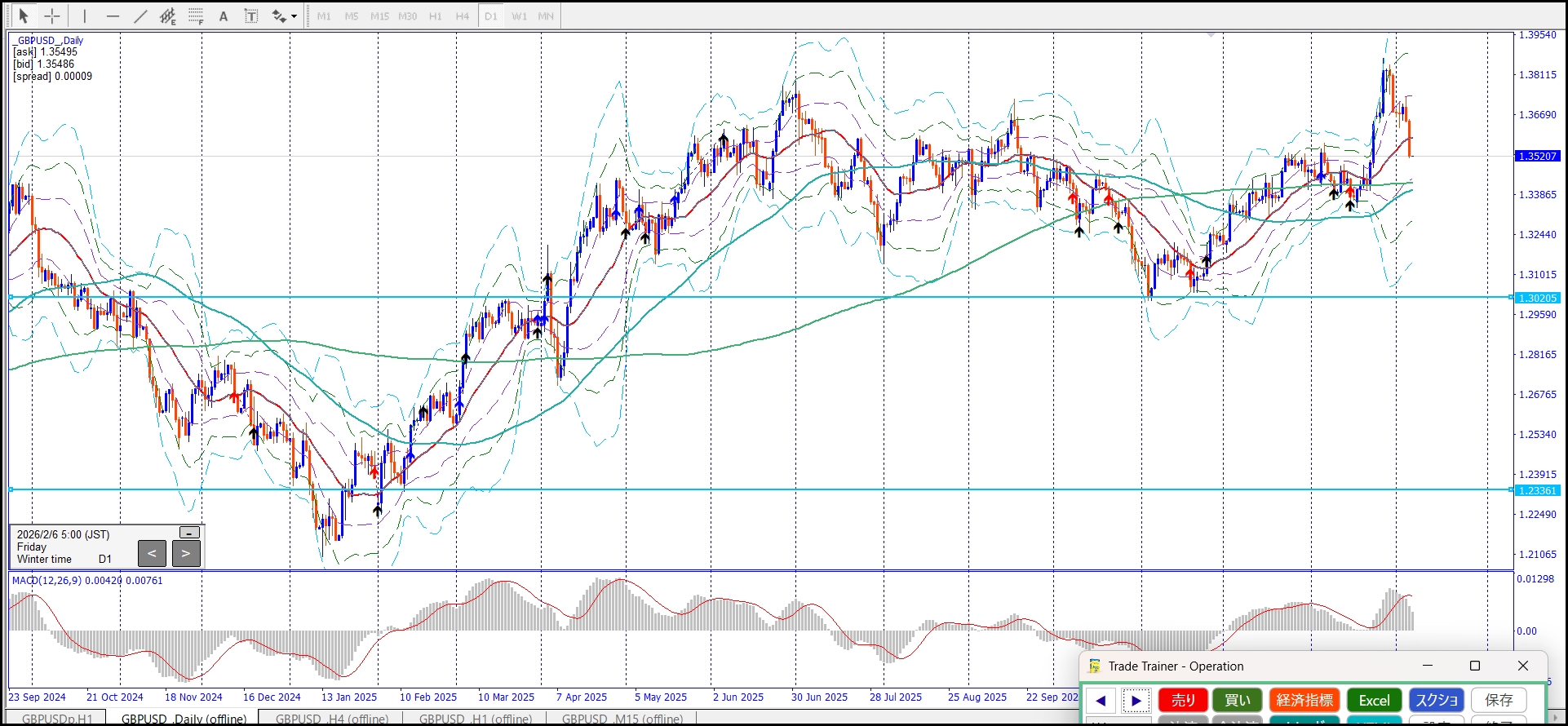Collapse the date info panel
The height and width of the screenshot is (726, 1568).
pyautogui.click(x=189, y=533)
